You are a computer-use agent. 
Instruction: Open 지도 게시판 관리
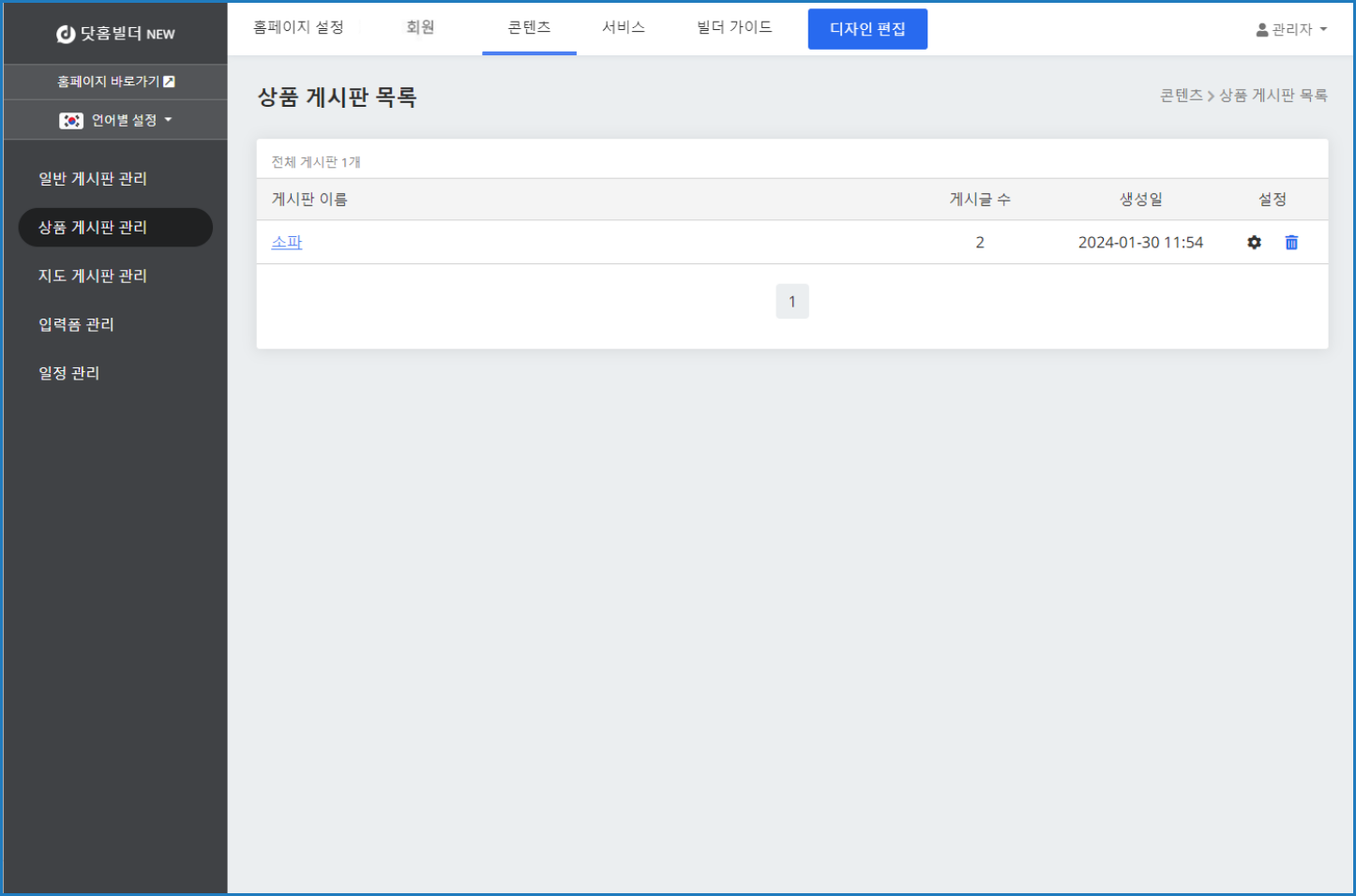click(93, 276)
